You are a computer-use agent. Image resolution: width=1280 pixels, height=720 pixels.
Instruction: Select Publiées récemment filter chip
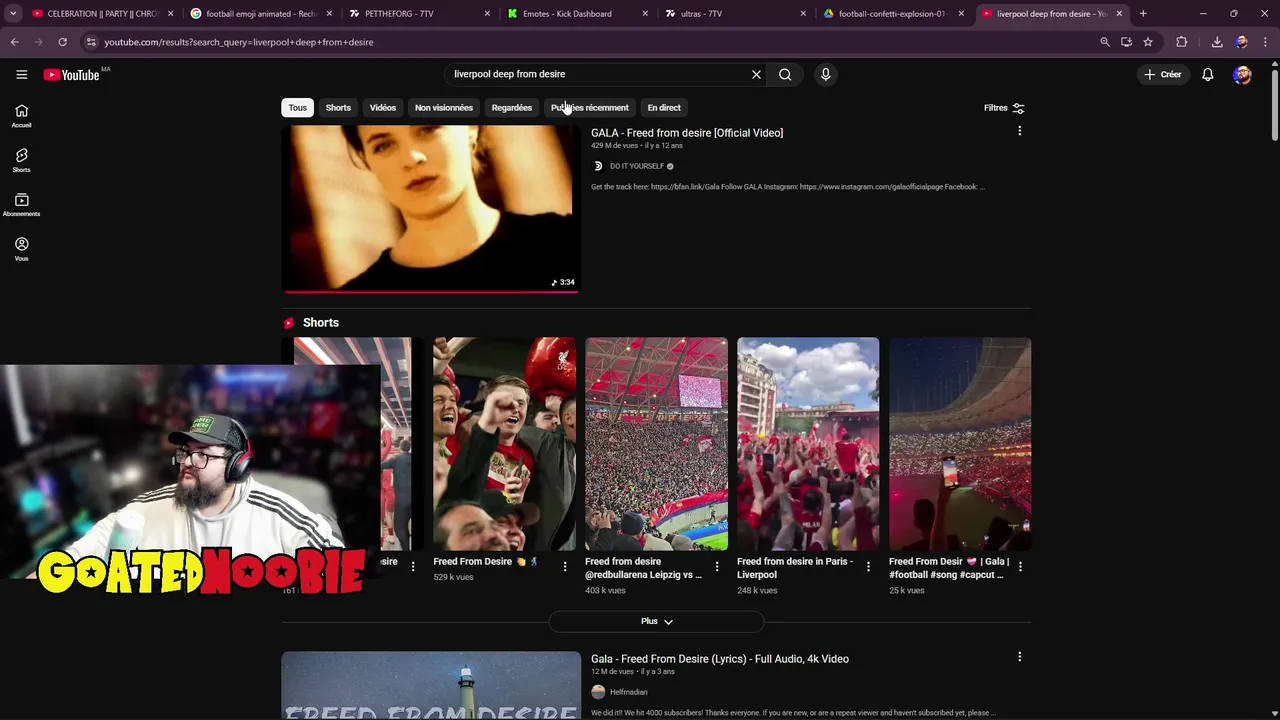(590, 108)
